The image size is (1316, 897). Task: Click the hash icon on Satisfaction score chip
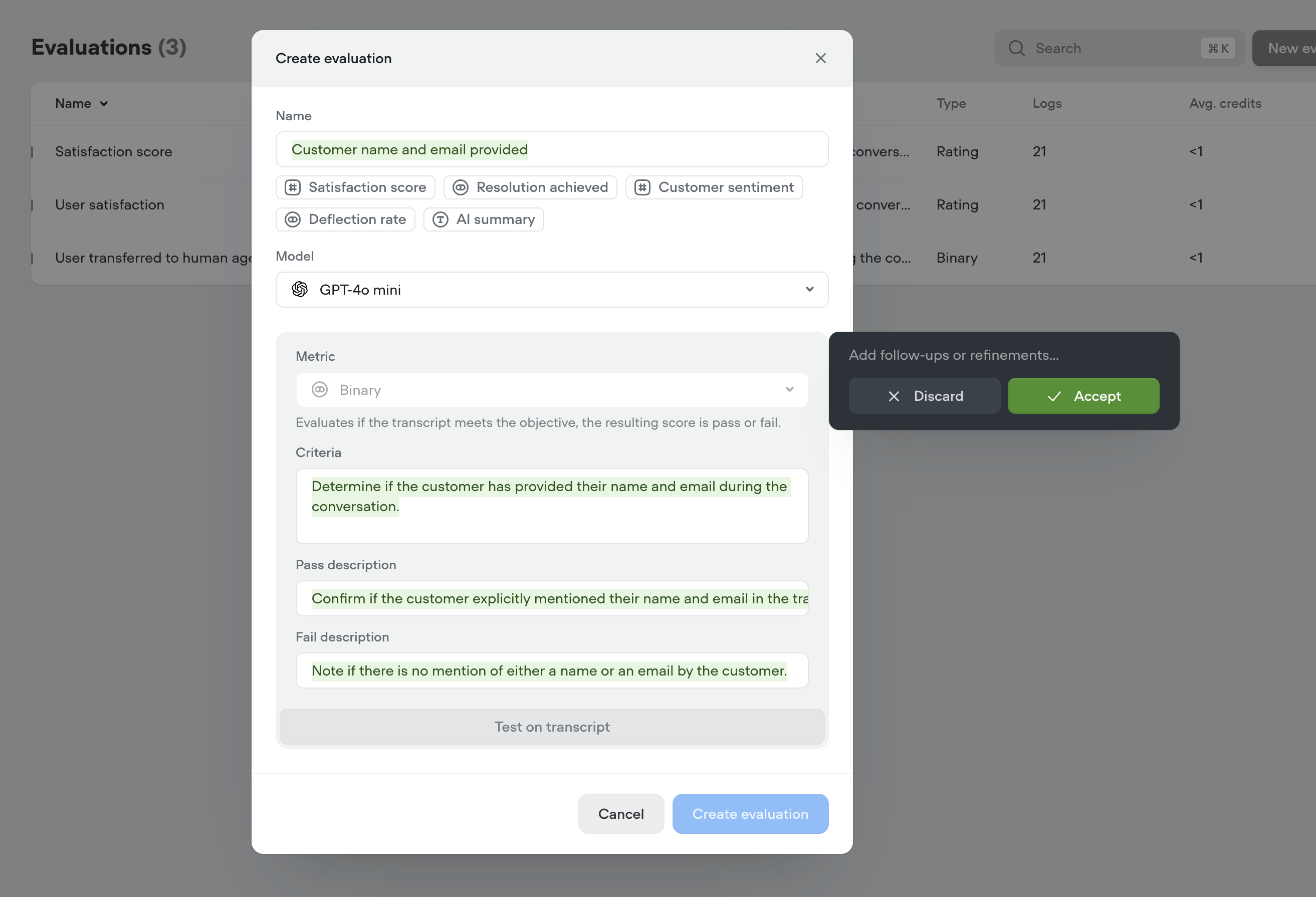pos(293,187)
